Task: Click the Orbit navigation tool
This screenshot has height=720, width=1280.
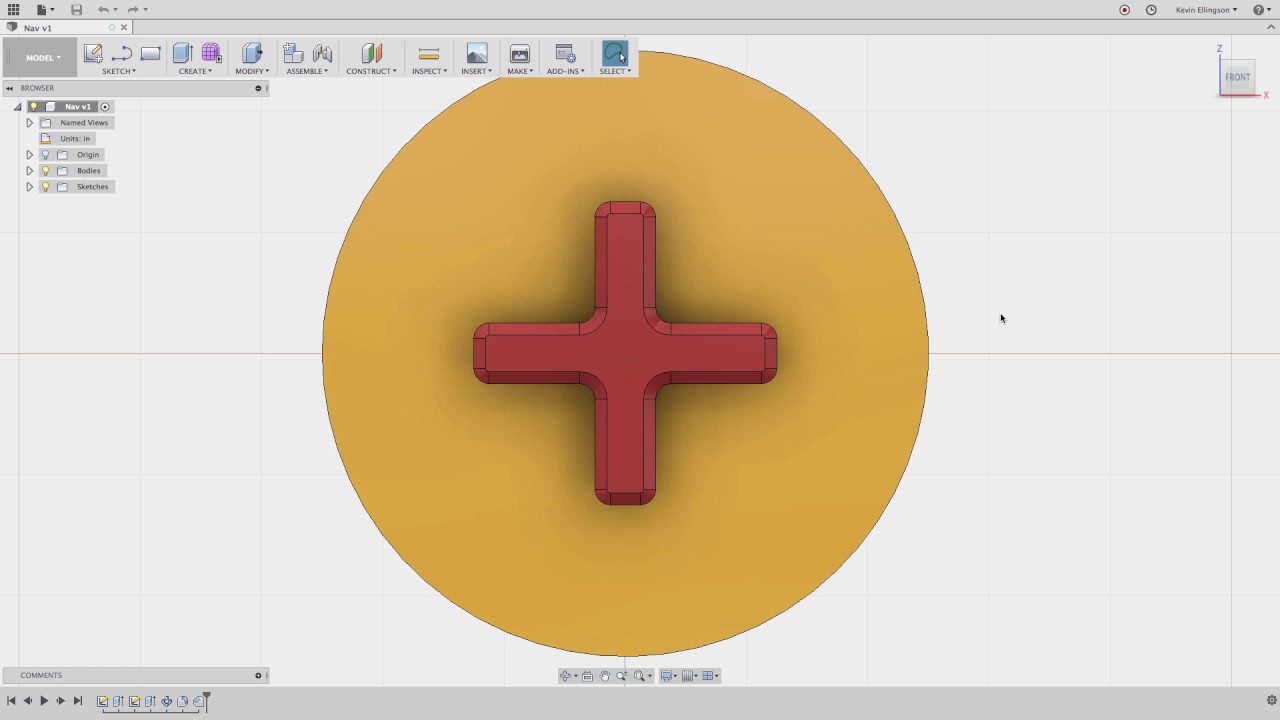Action: 566,676
